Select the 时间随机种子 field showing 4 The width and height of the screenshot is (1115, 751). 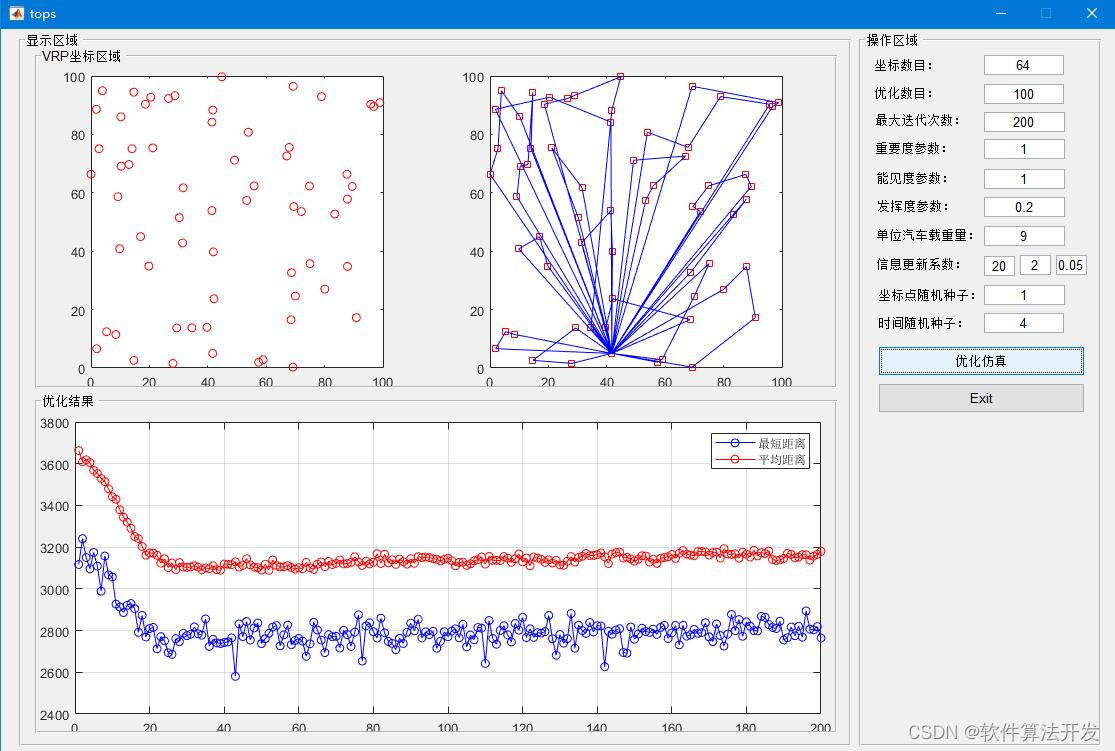tap(1023, 323)
